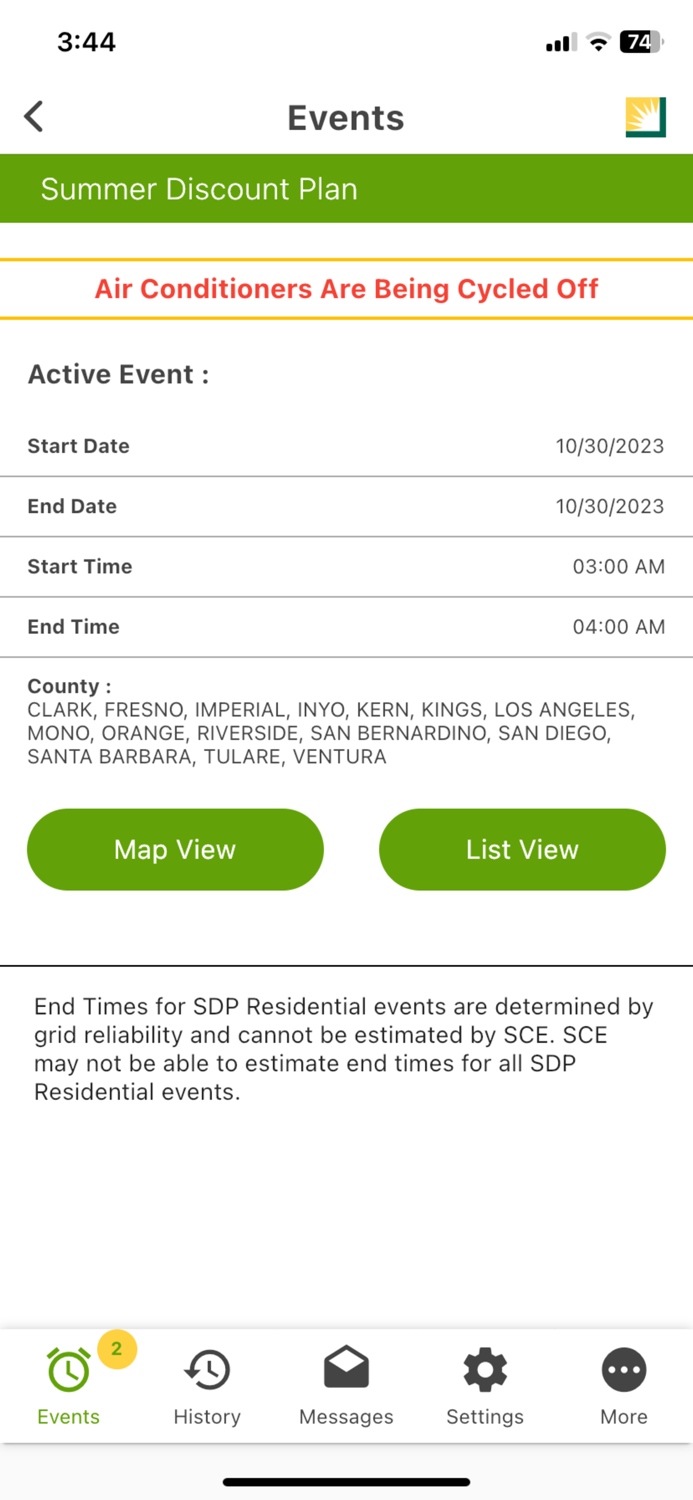The height and width of the screenshot is (1500, 693).
Task: Open the Events tab with alarm clock icon
Action: coord(68,1371)
